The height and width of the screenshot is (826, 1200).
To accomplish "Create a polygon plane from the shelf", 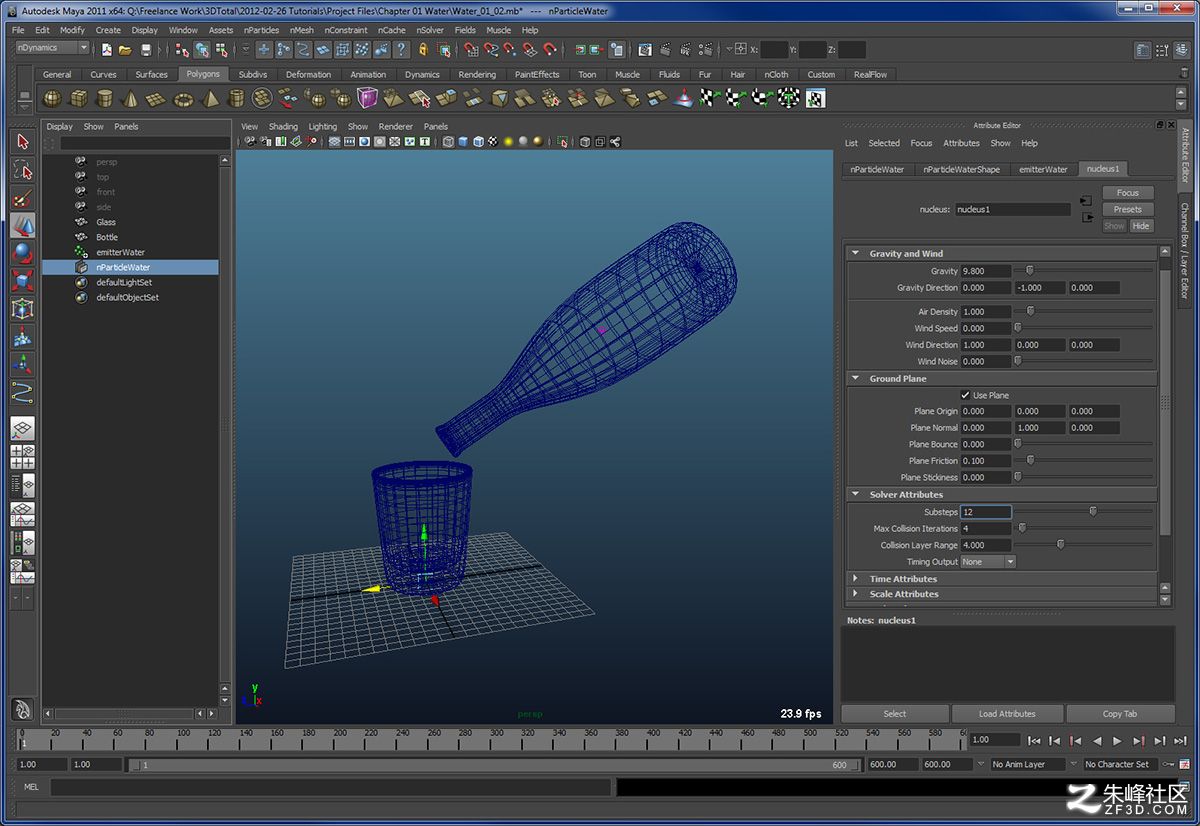I will point(157,98).
